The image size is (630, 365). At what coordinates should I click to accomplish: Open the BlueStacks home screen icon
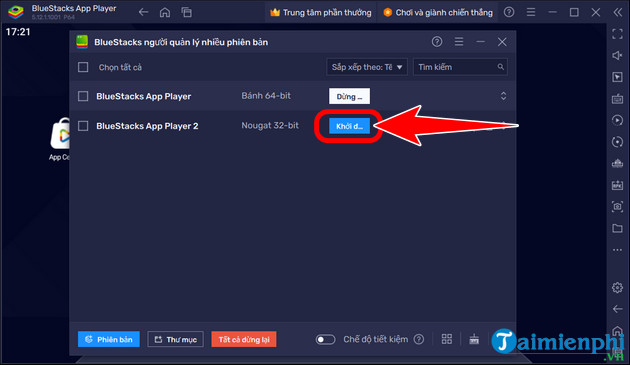tap(165, 12)
